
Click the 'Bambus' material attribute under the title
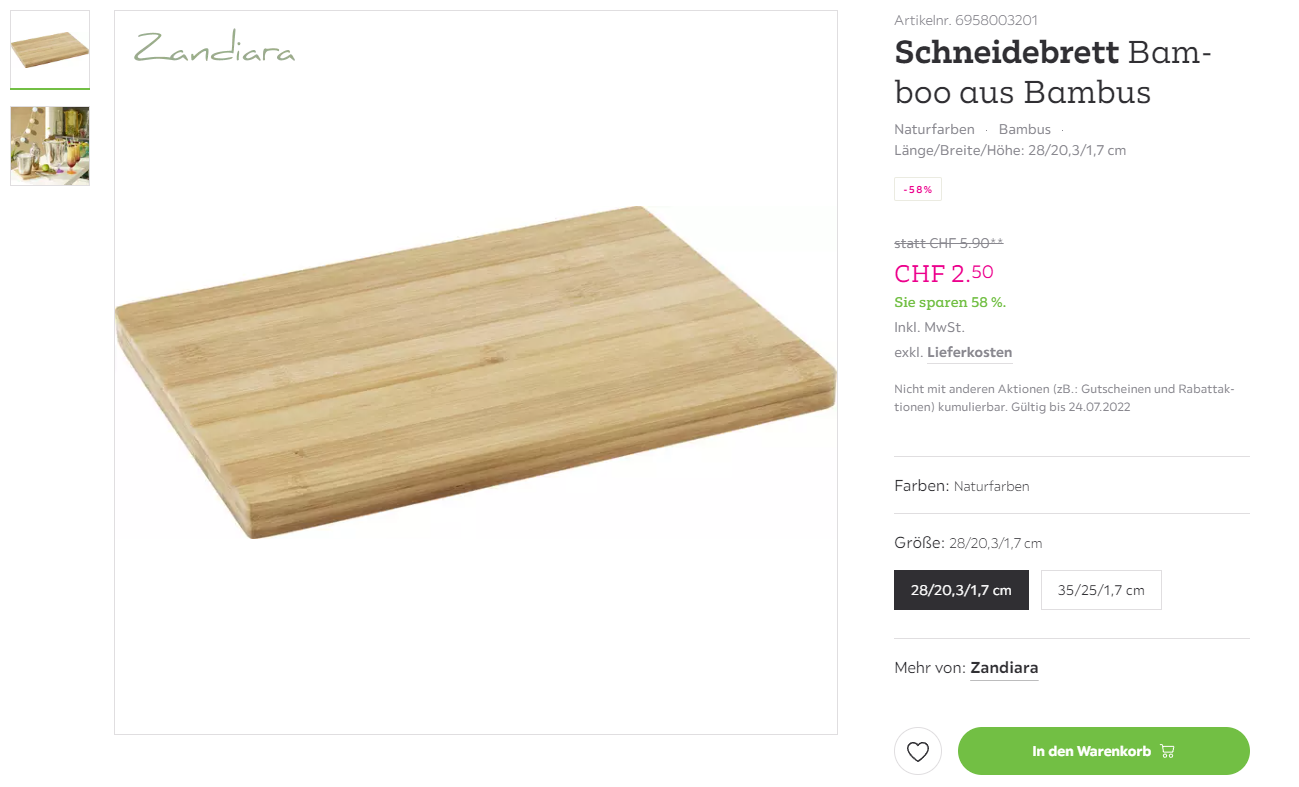pos(1024,129)
